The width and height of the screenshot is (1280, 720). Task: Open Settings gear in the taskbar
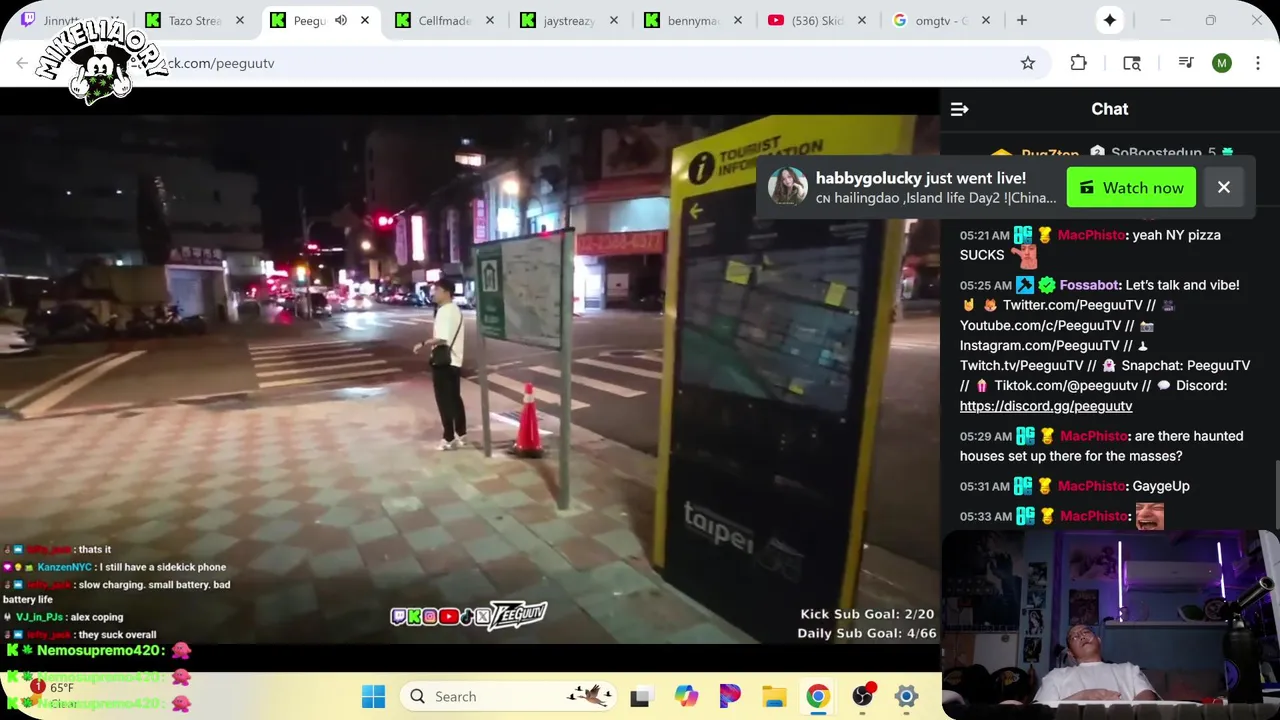pos(906,696)
